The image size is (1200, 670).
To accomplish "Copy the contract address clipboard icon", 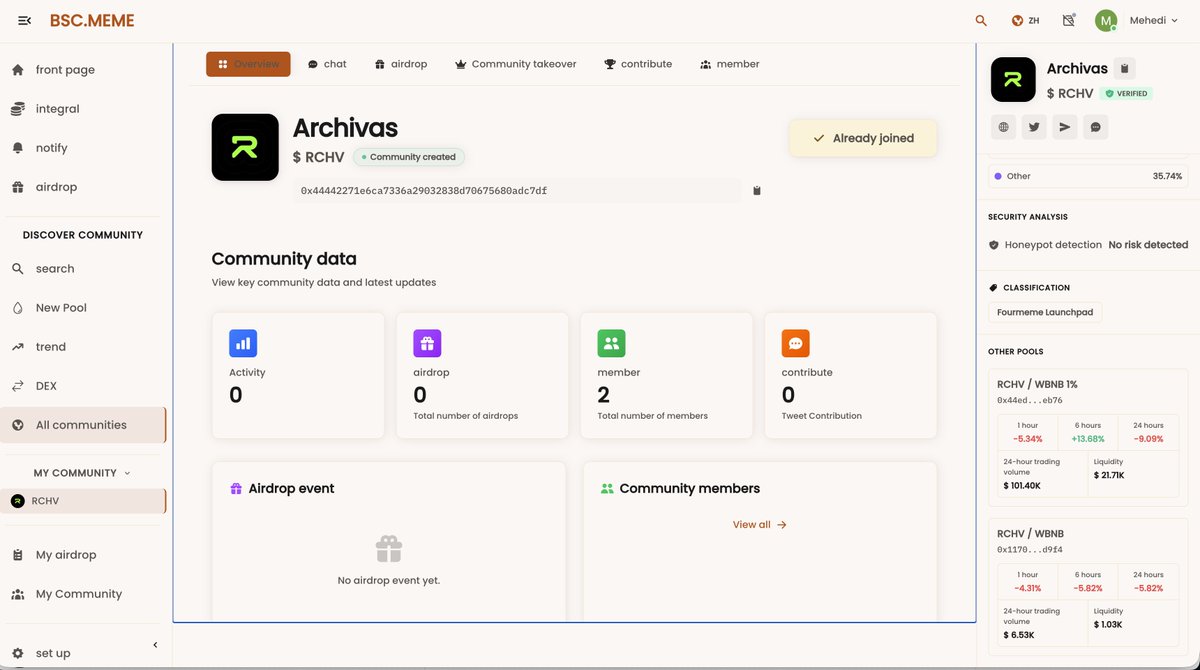I will tap(757, 190).
